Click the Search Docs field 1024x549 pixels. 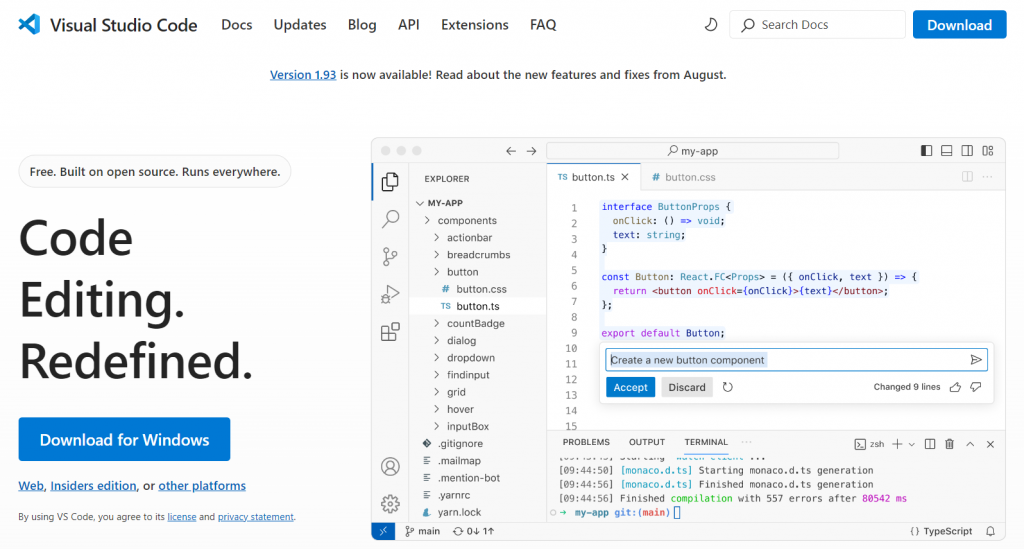click(817, 25)
